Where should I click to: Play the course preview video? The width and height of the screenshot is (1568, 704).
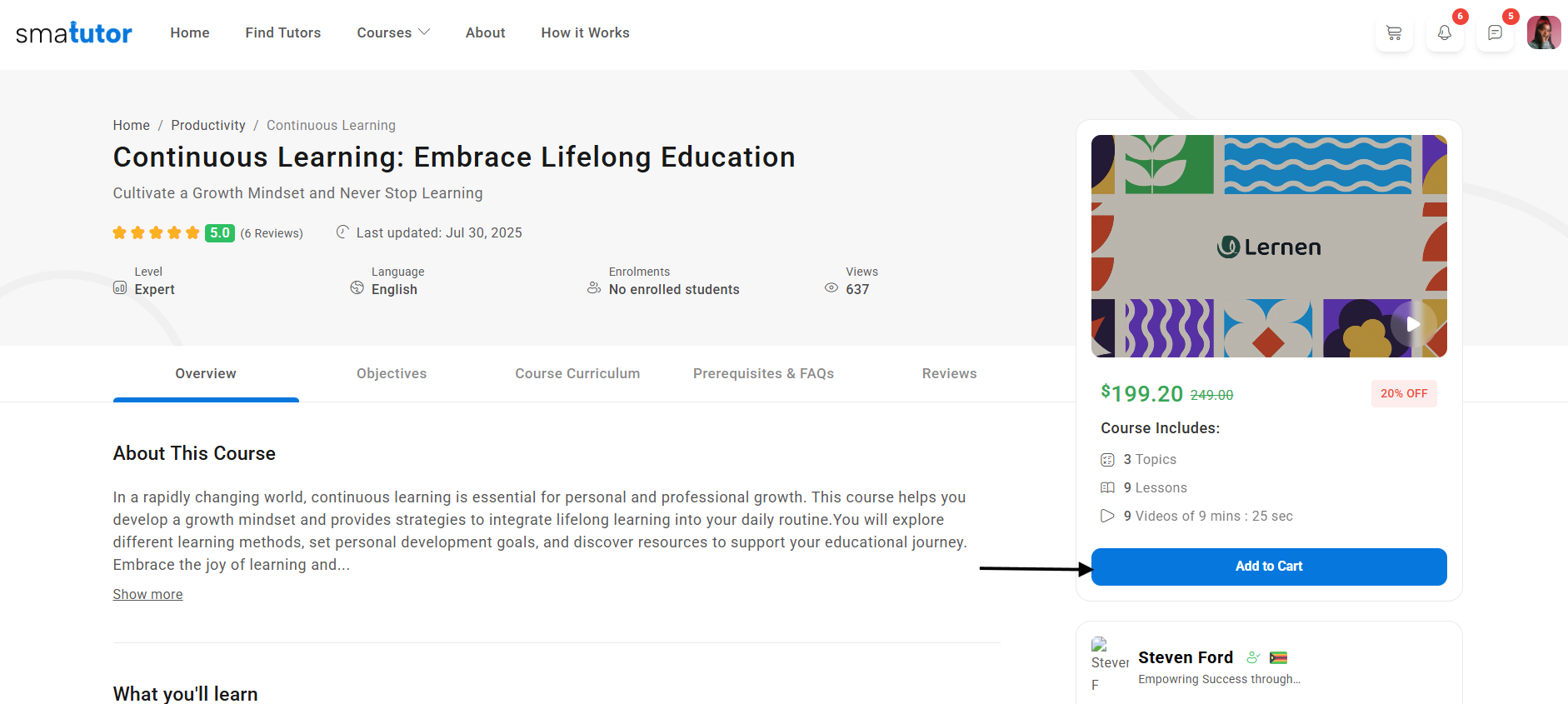(x=1413, y=324)
